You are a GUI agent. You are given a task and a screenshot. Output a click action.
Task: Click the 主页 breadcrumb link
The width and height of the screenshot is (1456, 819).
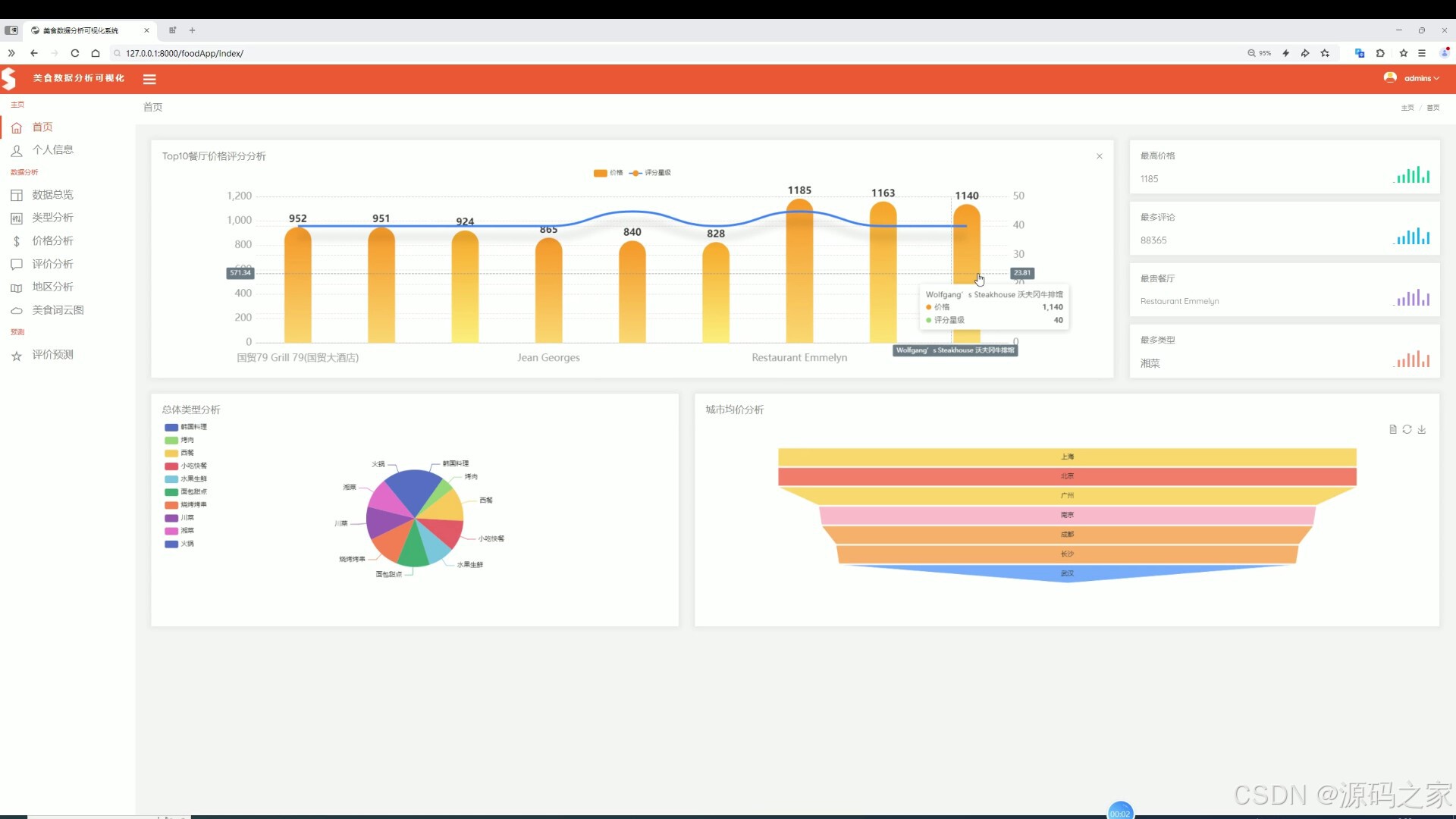1407,108
